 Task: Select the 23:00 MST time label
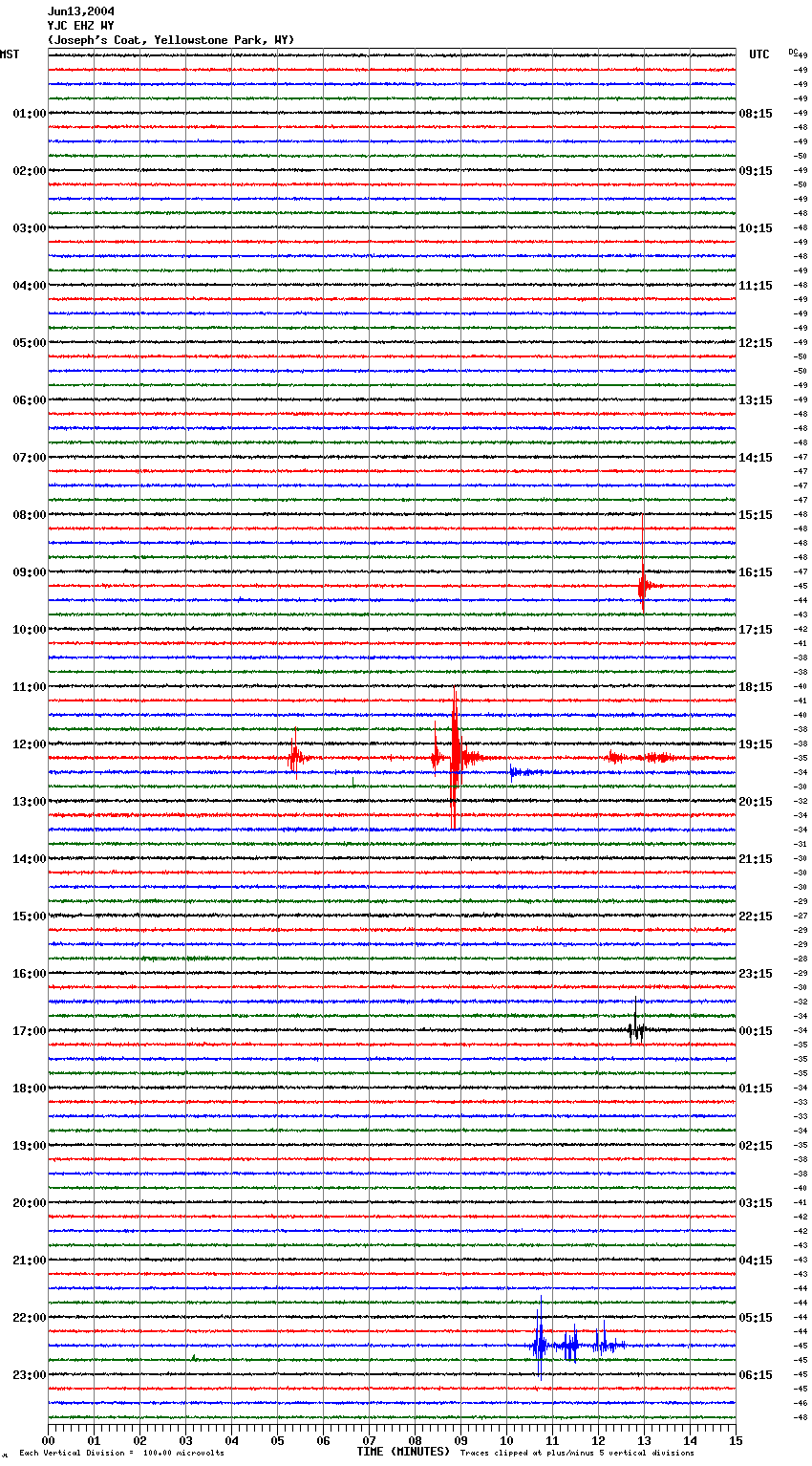point(30,1375)
